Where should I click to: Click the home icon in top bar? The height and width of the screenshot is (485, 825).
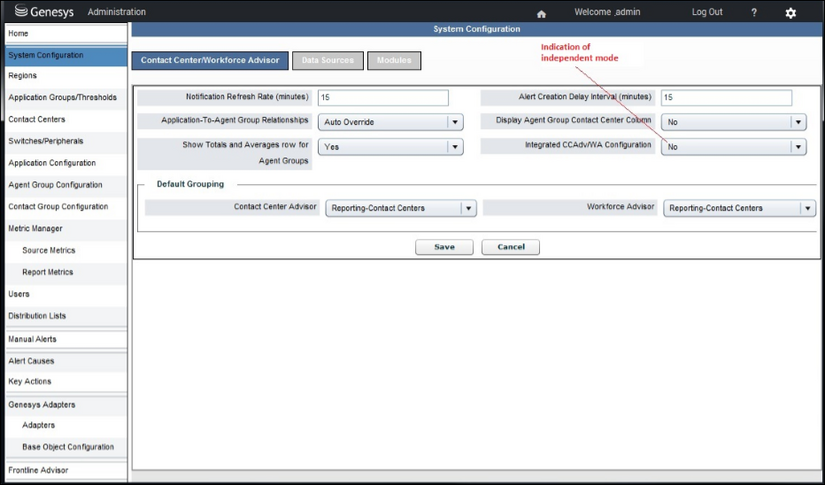click(x=541, y=13)
